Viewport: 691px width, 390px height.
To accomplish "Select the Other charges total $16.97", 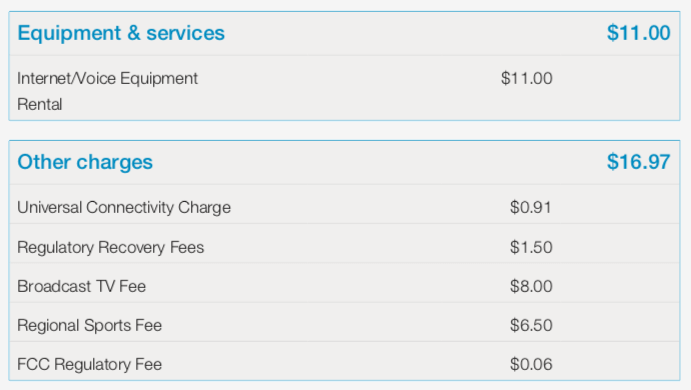I will click(x=639, y=162).
